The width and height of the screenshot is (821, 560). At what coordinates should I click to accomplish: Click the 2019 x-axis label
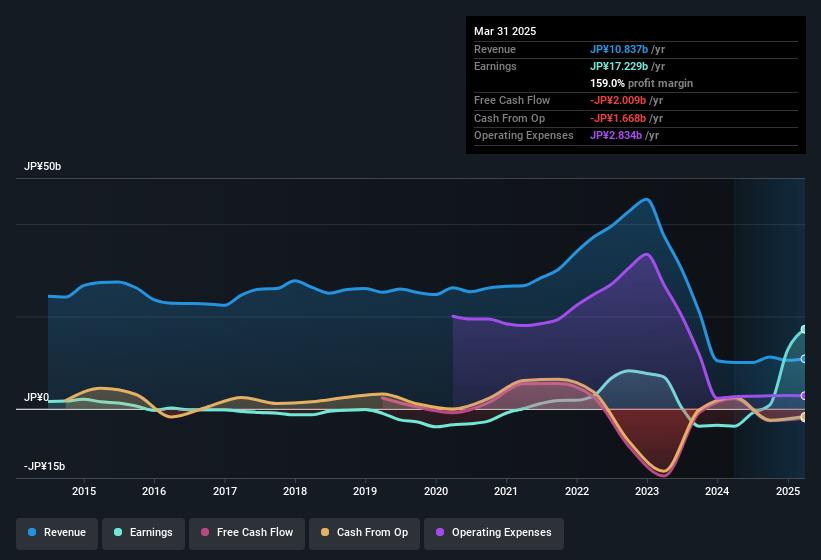365,491
